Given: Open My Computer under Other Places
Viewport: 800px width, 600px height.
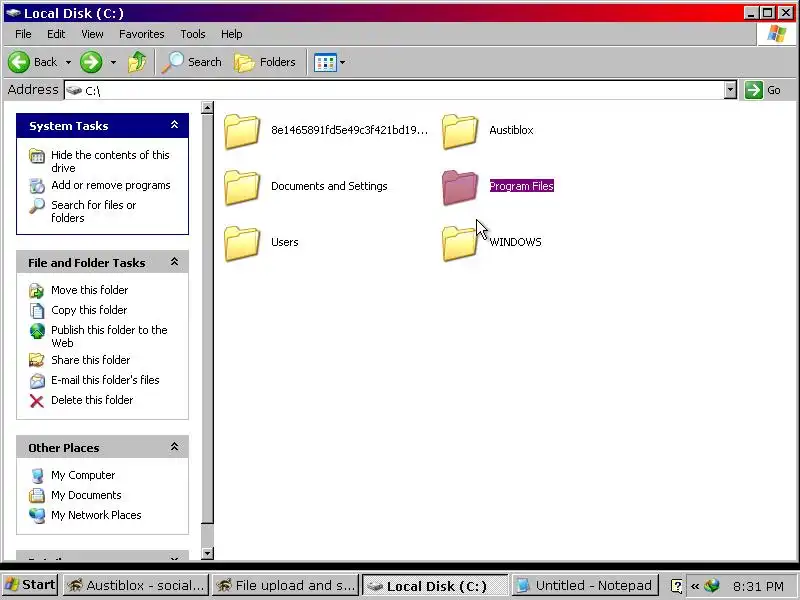Looking at the screenshot, I should tap(83, 475).
